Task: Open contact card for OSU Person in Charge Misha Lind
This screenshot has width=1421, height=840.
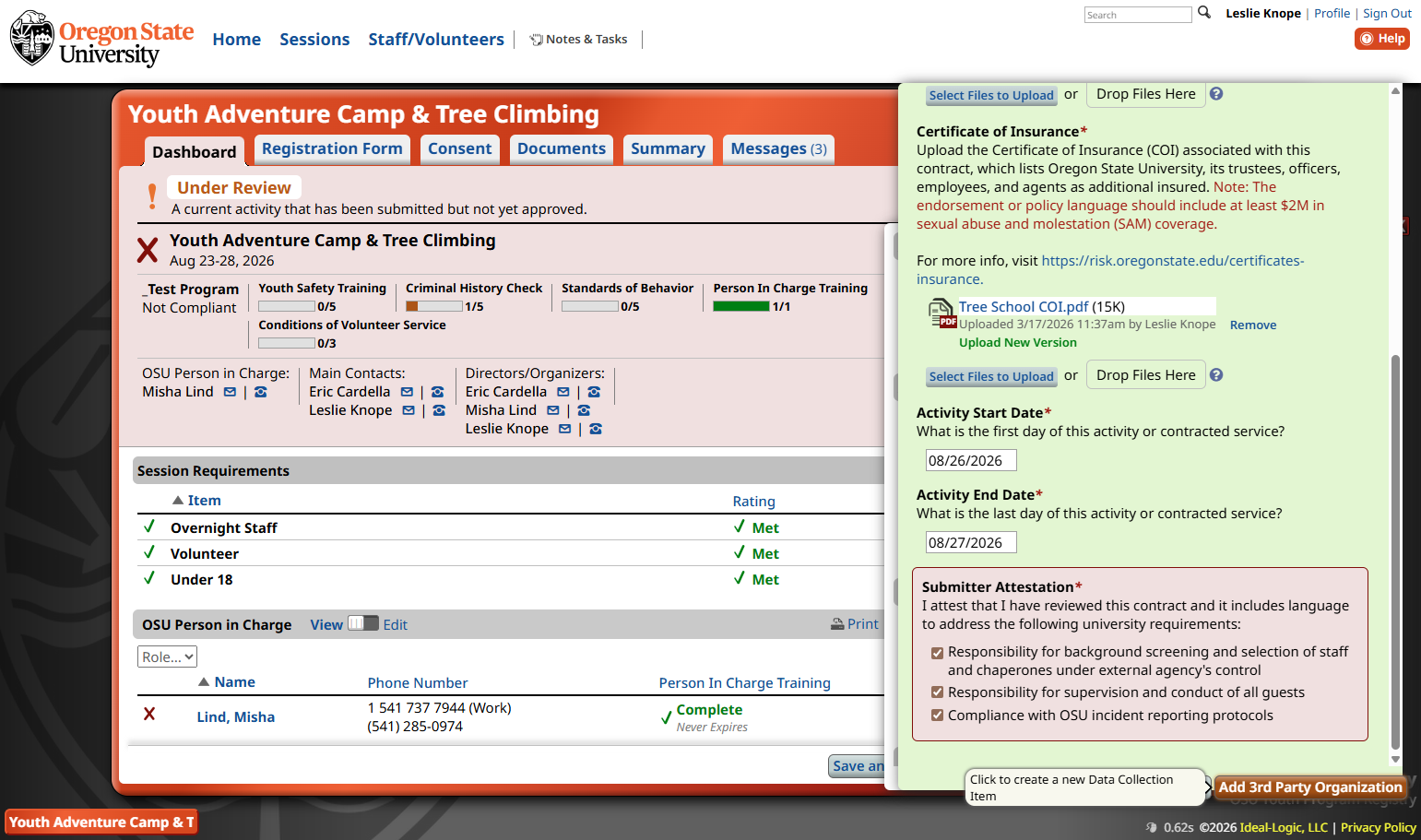Action: click(x=261, y=392)
